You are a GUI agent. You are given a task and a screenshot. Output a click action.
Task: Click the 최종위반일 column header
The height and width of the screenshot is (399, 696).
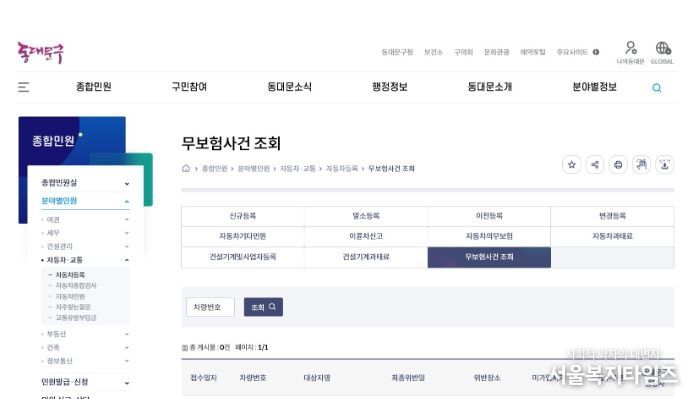pyautogui.click(x=408, y=378)
